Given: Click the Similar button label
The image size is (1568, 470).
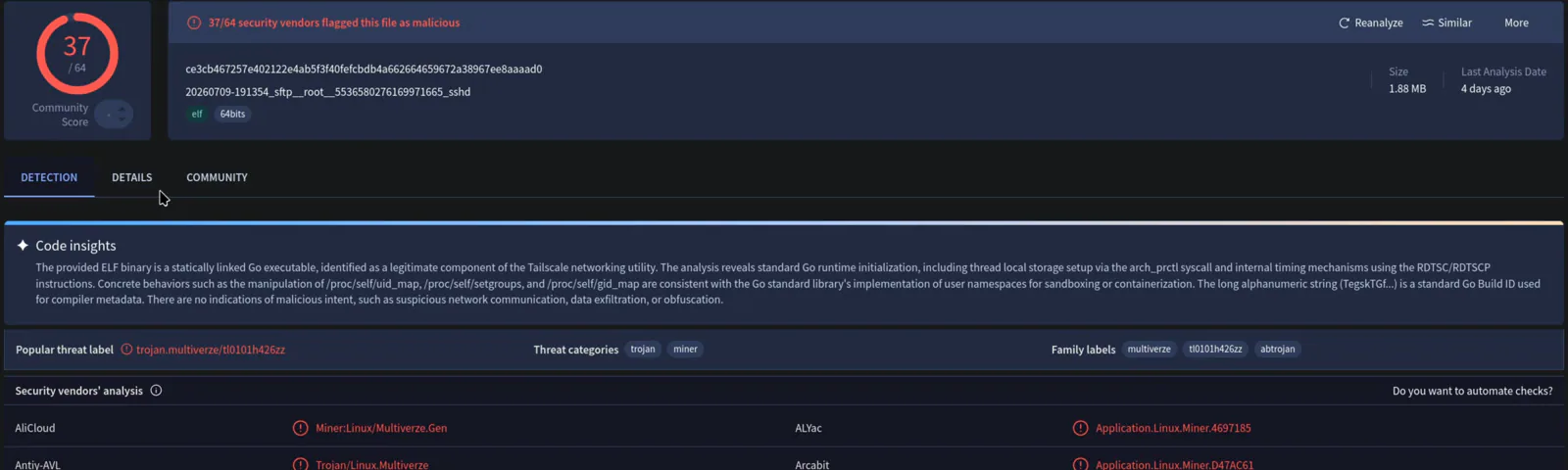Looking at the screenshot, I should [x=1454, y=23].
